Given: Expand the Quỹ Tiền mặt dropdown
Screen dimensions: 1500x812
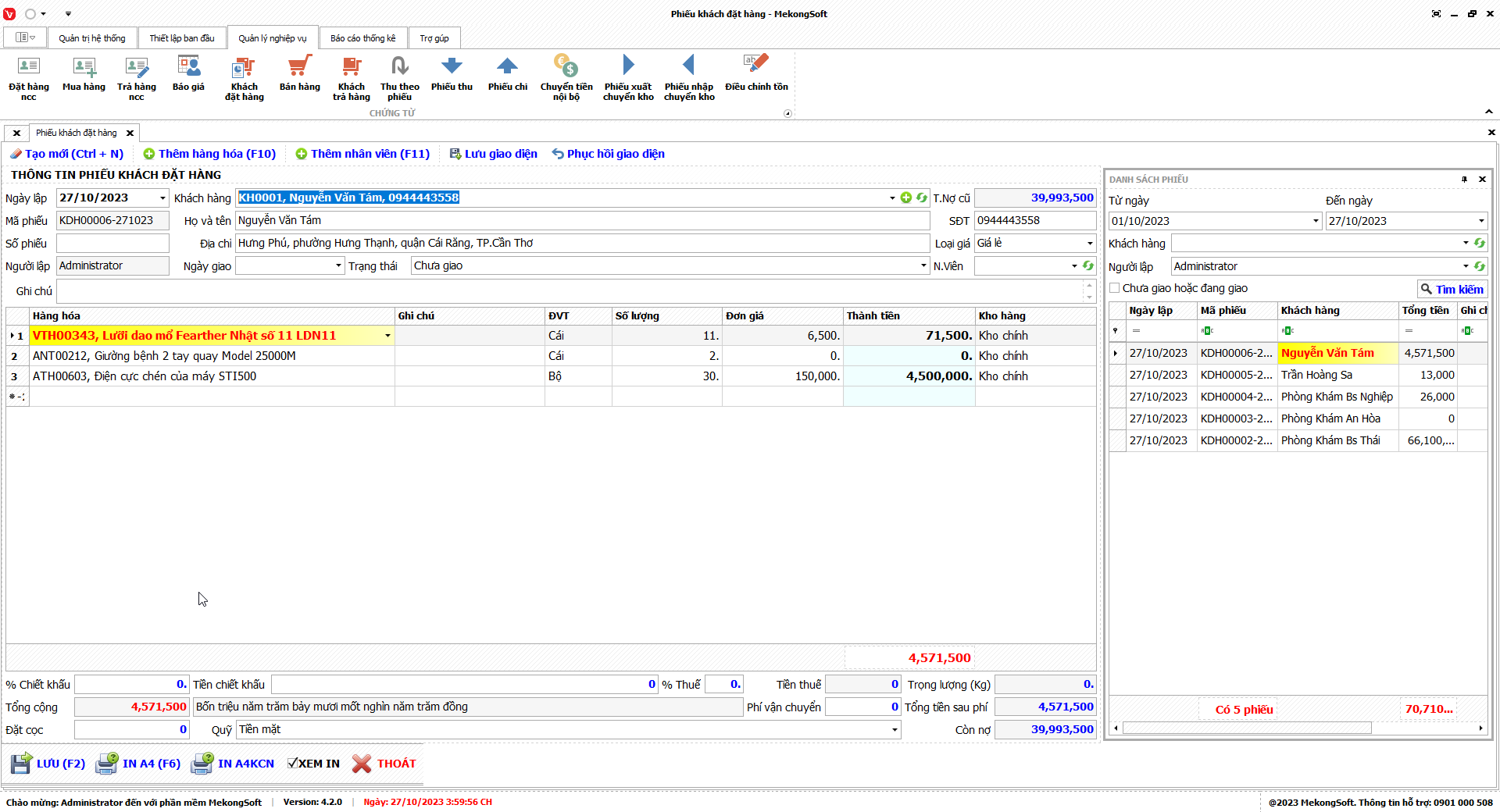Looking at the screenshot, I should [895, 730].
